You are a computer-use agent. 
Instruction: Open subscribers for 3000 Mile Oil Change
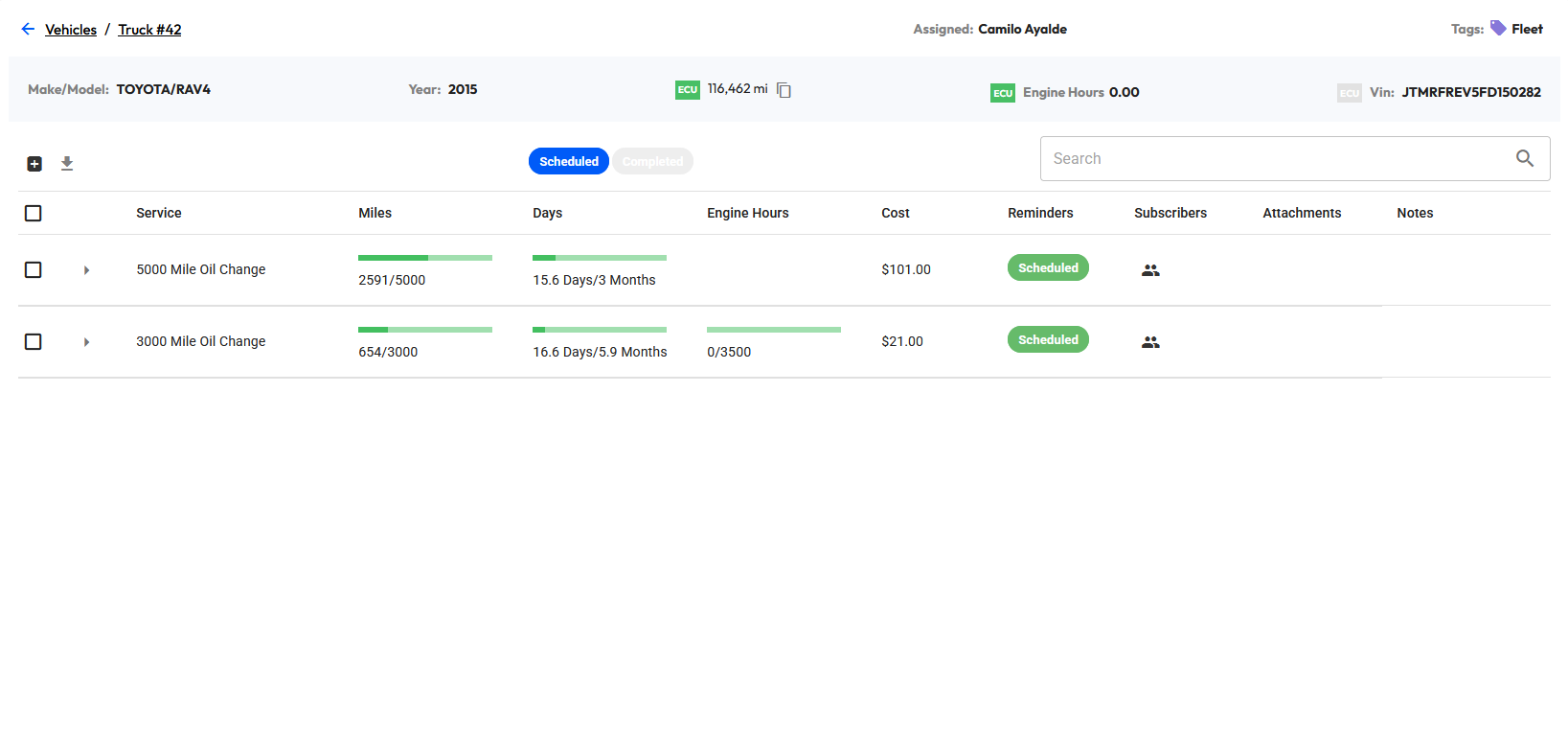[1150, 342]
